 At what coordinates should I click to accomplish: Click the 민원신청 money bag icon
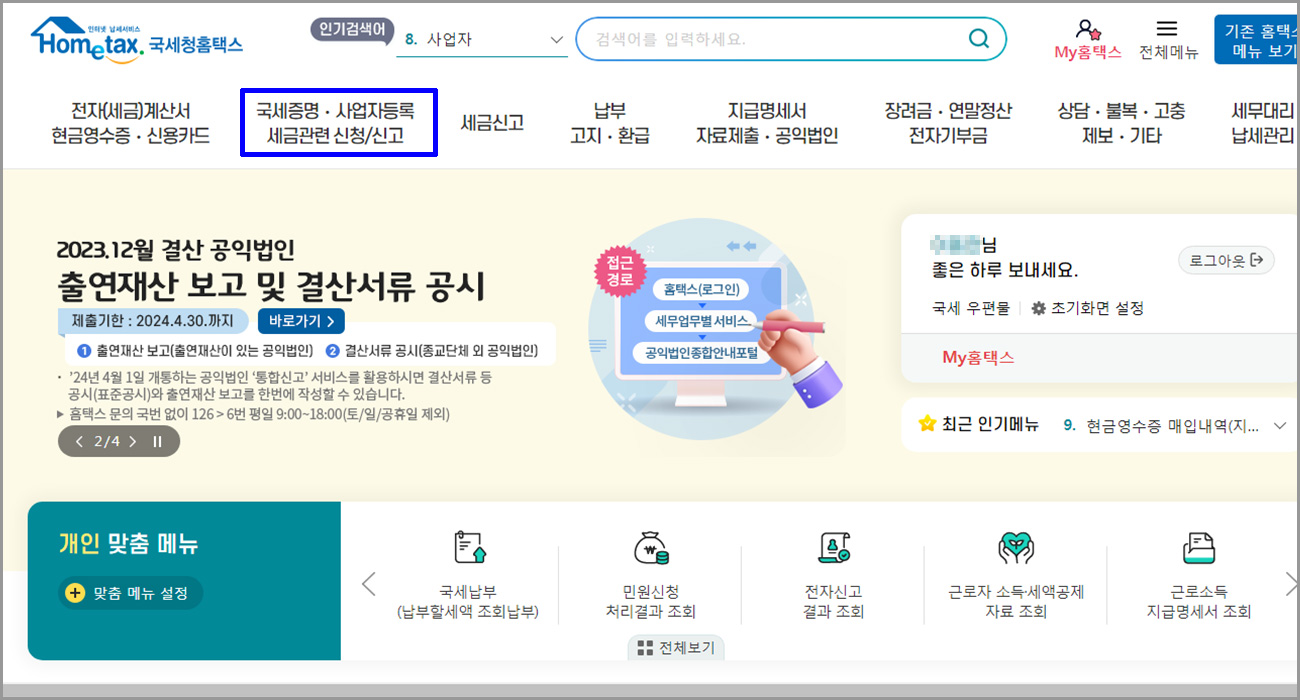(x=651, y=548)
